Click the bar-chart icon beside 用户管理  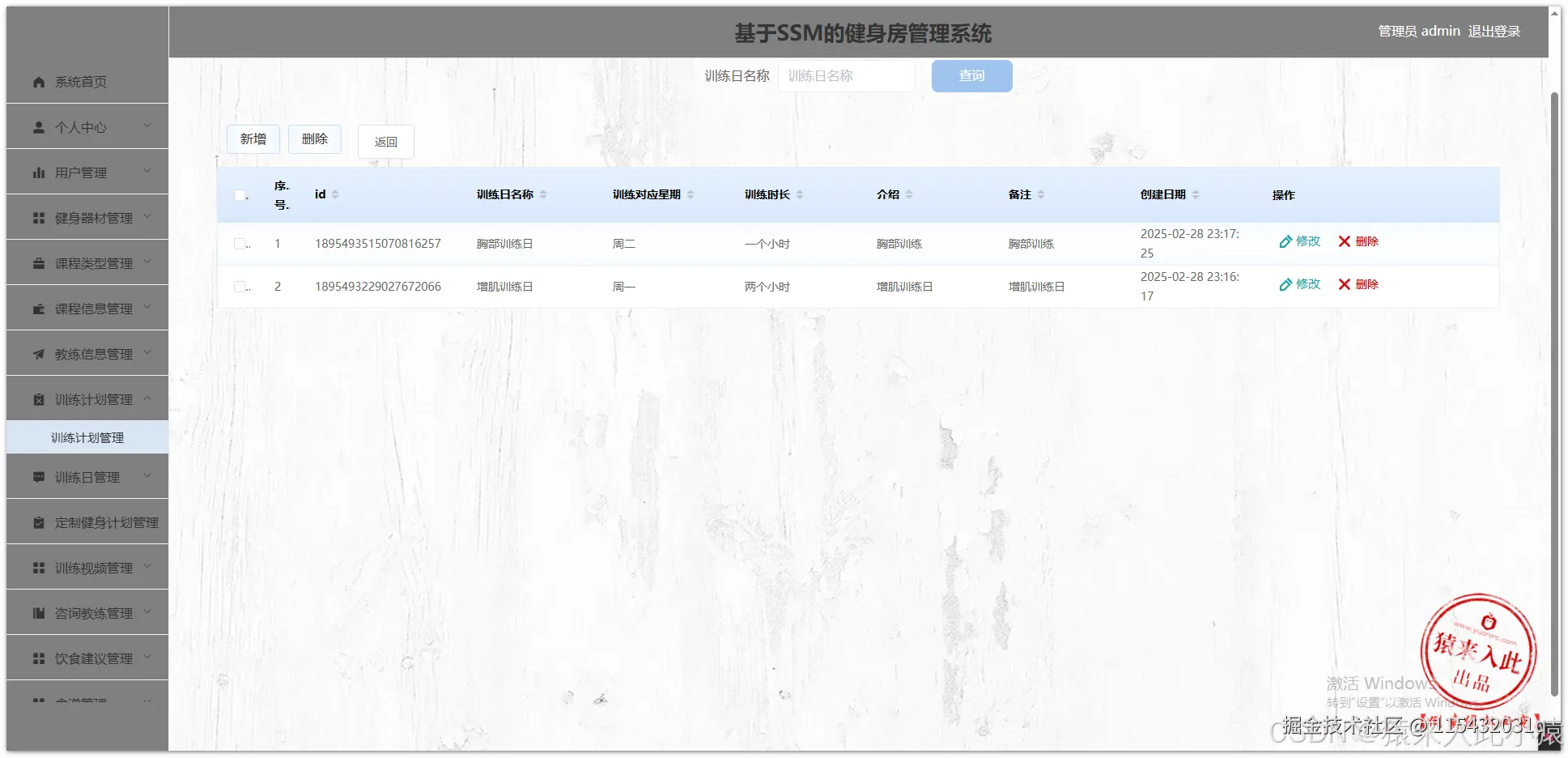pos(37,172)
